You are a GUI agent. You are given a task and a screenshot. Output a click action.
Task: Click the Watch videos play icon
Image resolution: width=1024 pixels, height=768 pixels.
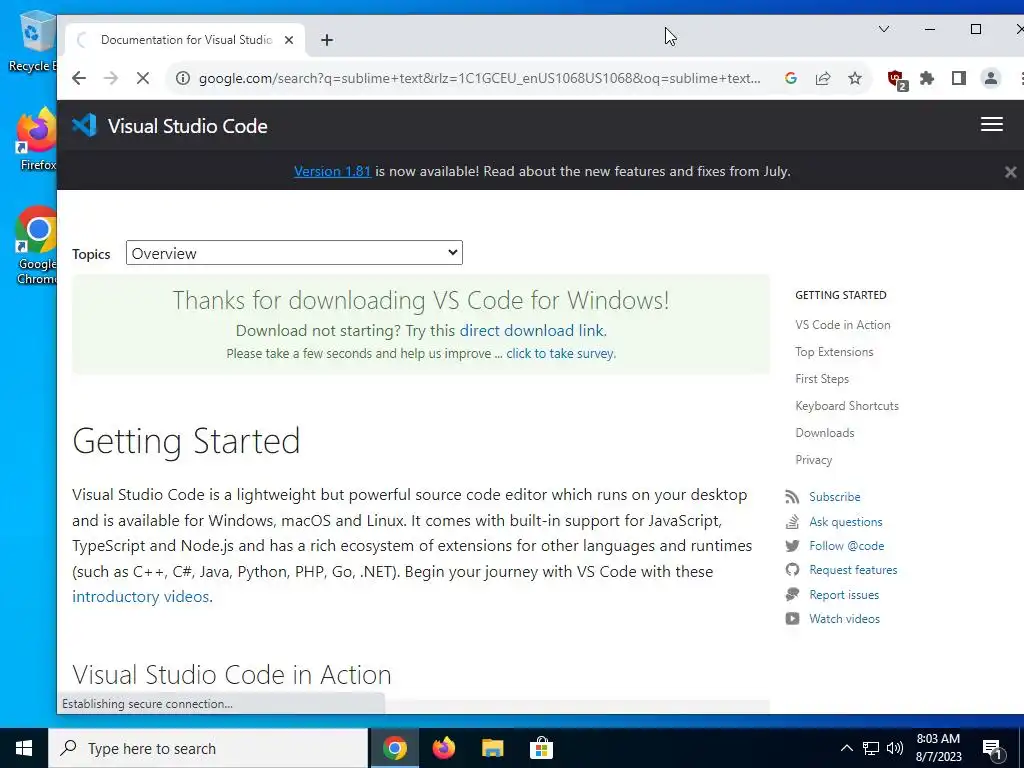pos(792,618)
